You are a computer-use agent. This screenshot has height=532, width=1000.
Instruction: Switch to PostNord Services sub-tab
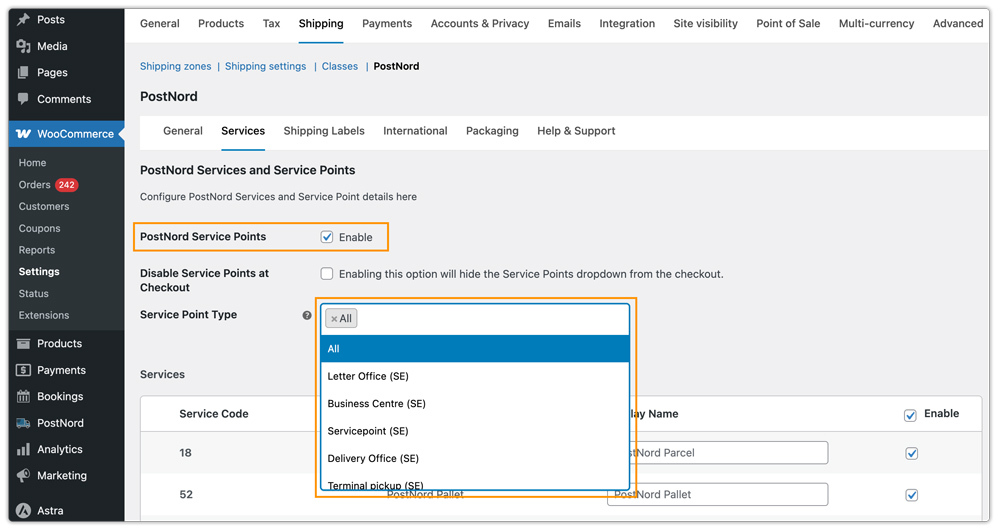pos(243,131)
